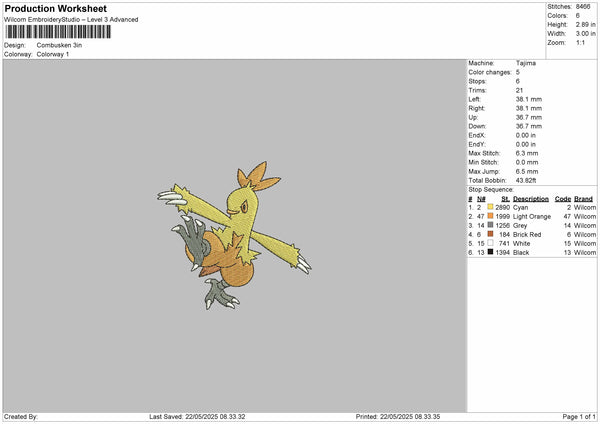Click the 'Brick Red' description in stop sequence
The image size is (600, 424).
527,235
